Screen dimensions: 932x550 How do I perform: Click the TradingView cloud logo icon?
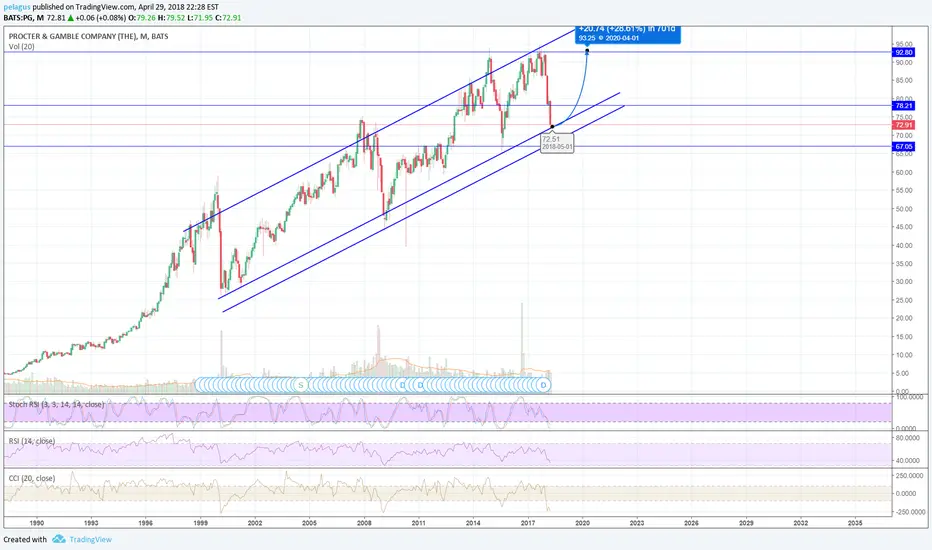[x=58, y=539]
